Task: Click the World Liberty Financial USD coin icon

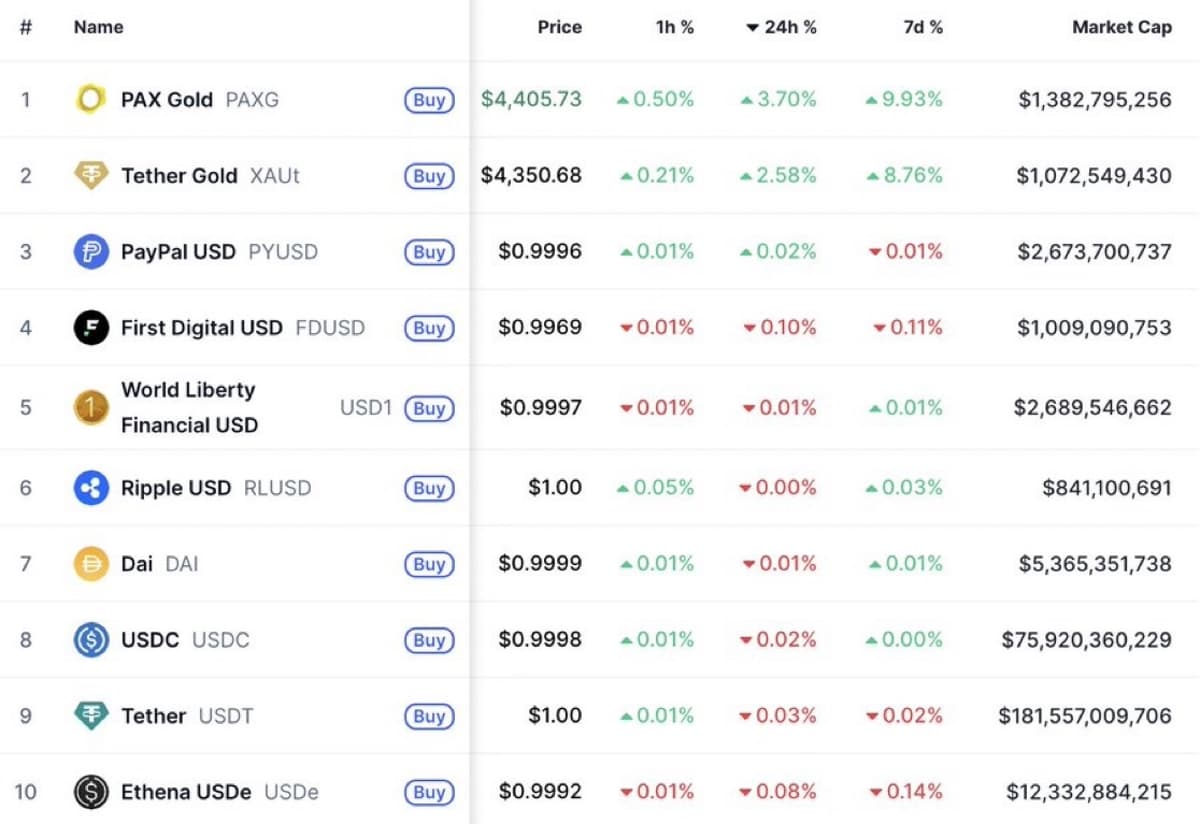Action: (90, 407)
